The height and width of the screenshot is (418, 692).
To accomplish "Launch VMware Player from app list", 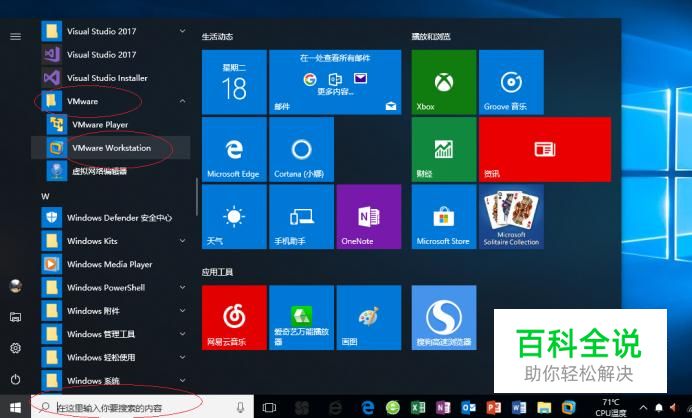I will click(x=110, y=124).
